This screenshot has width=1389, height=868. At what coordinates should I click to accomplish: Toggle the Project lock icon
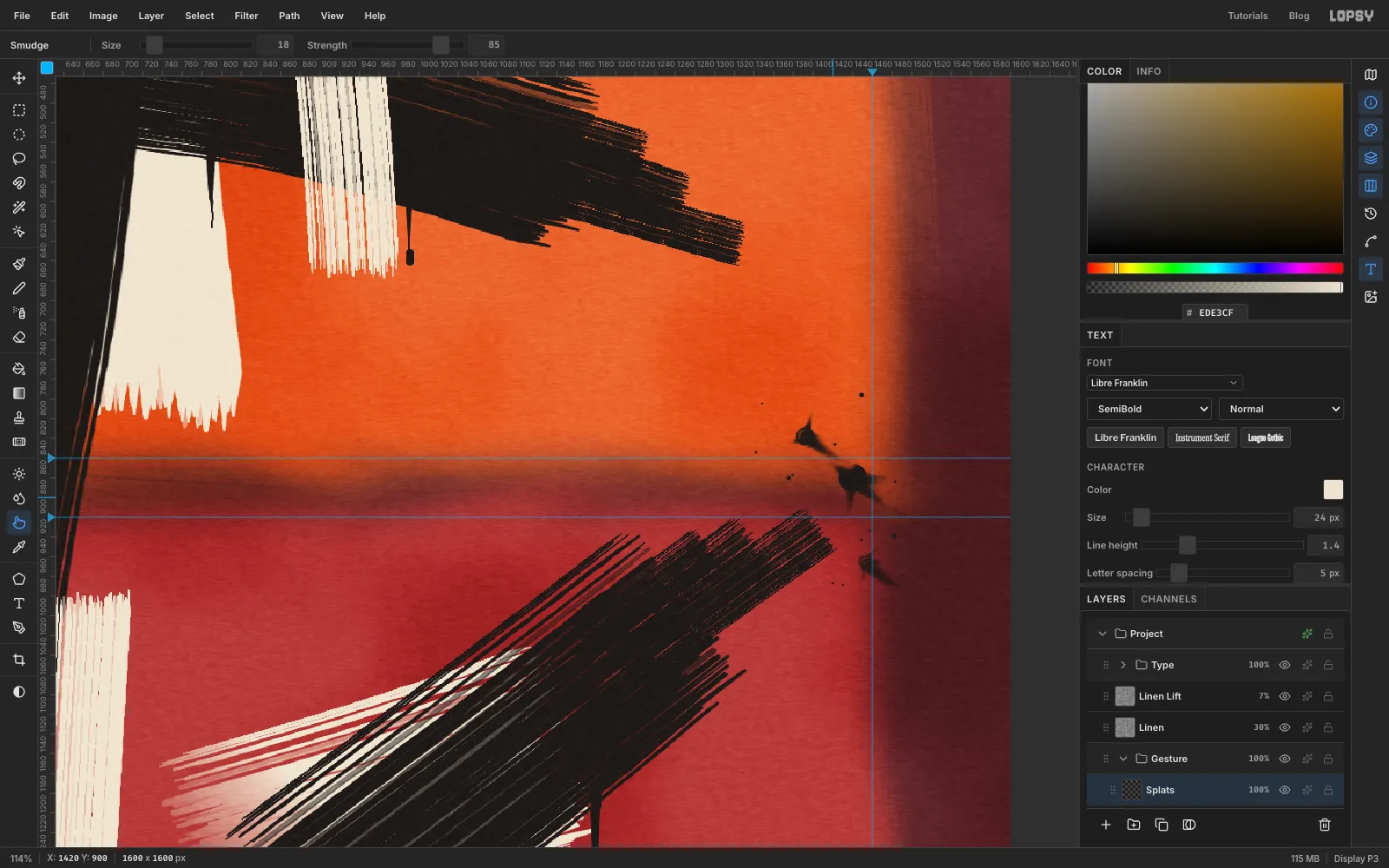(x=1328, y=634)
